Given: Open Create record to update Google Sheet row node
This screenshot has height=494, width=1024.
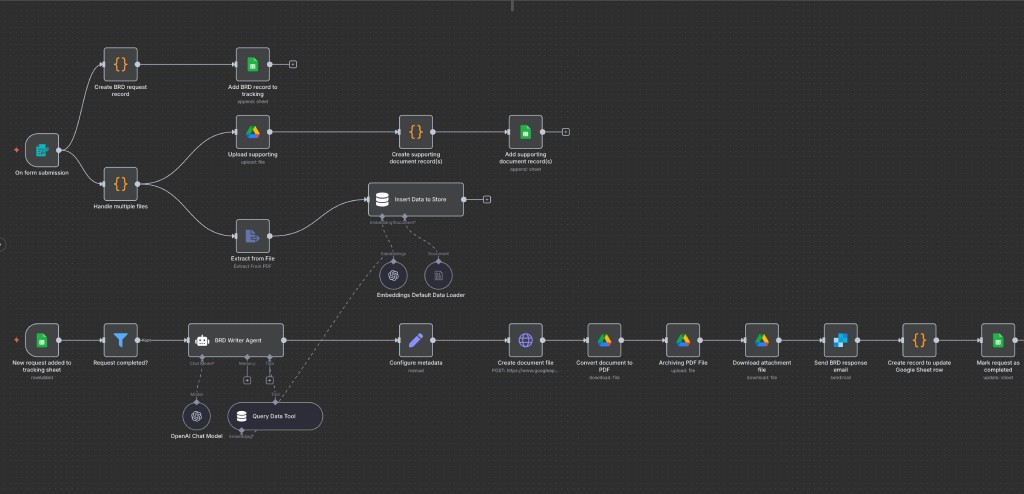Looking at the screenshot, I should (x=920, y=340).
